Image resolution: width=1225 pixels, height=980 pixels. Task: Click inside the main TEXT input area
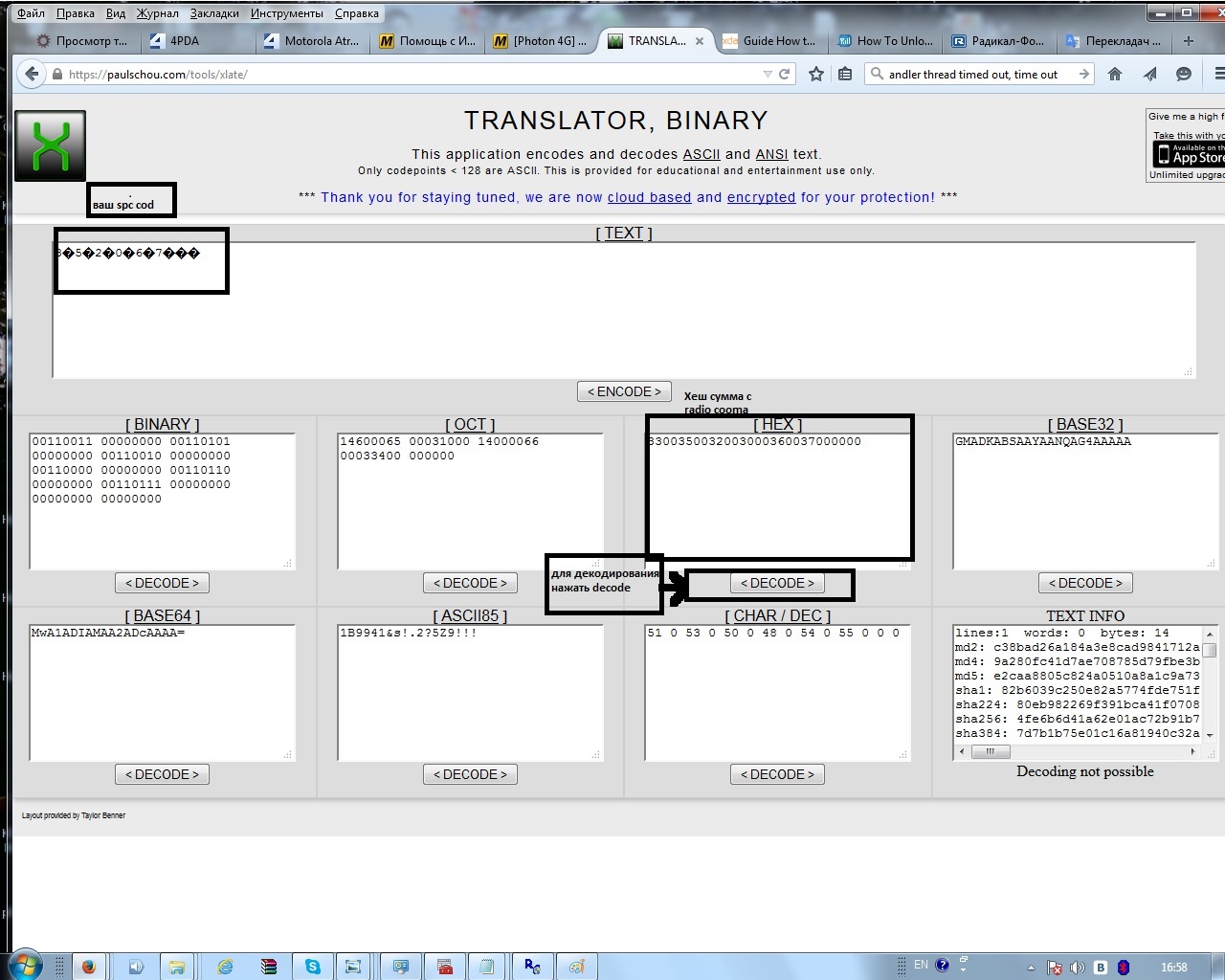click(624, 310)
